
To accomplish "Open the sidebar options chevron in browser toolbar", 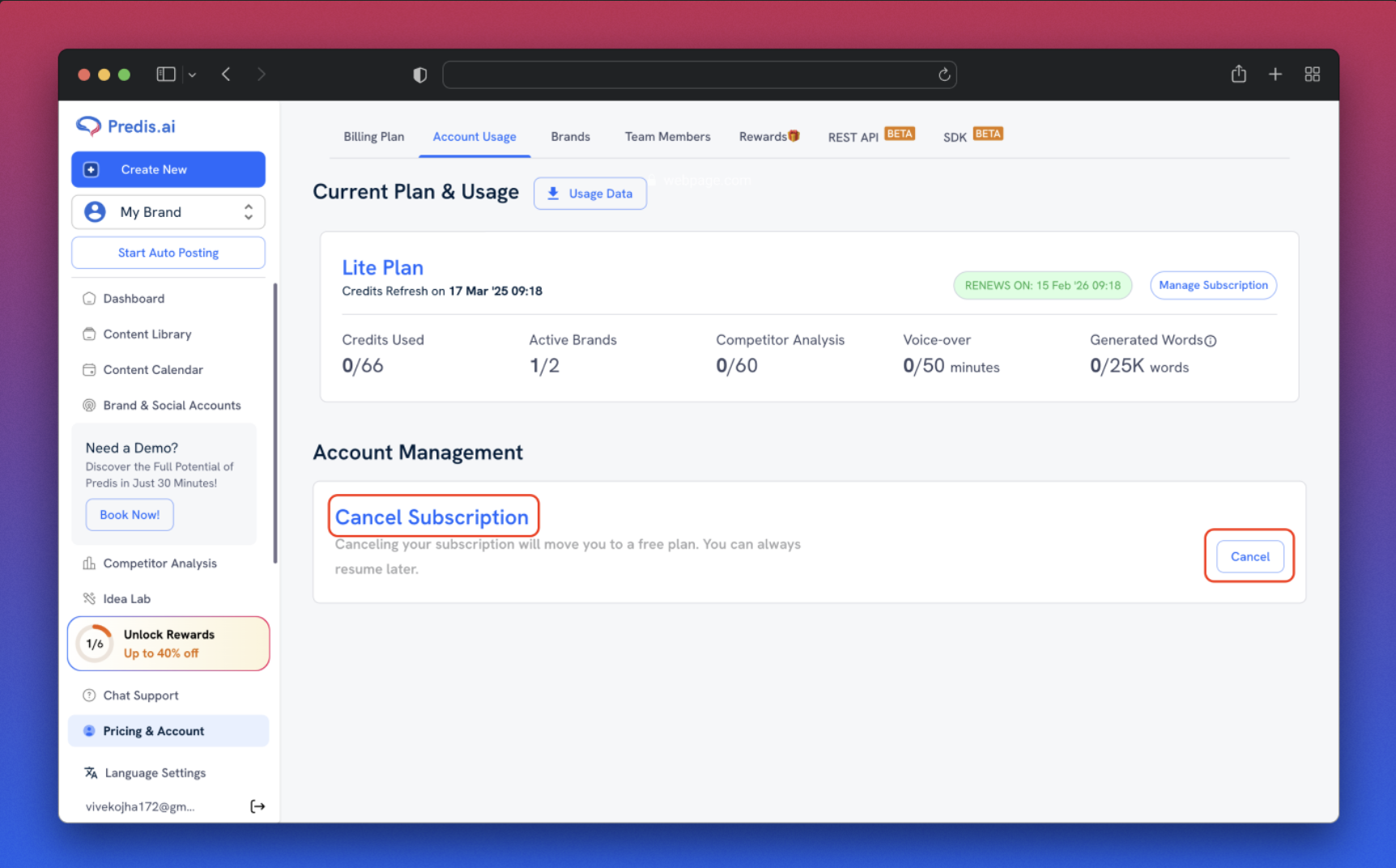I will (x=192, y=74).
